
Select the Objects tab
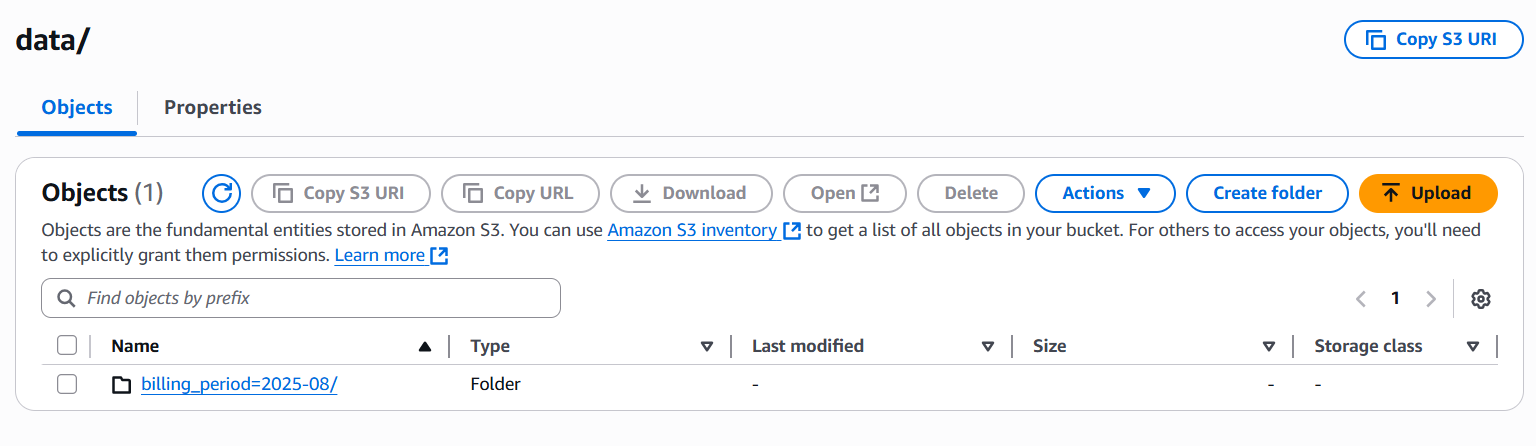pyautogui.click(x=77, y=107)
